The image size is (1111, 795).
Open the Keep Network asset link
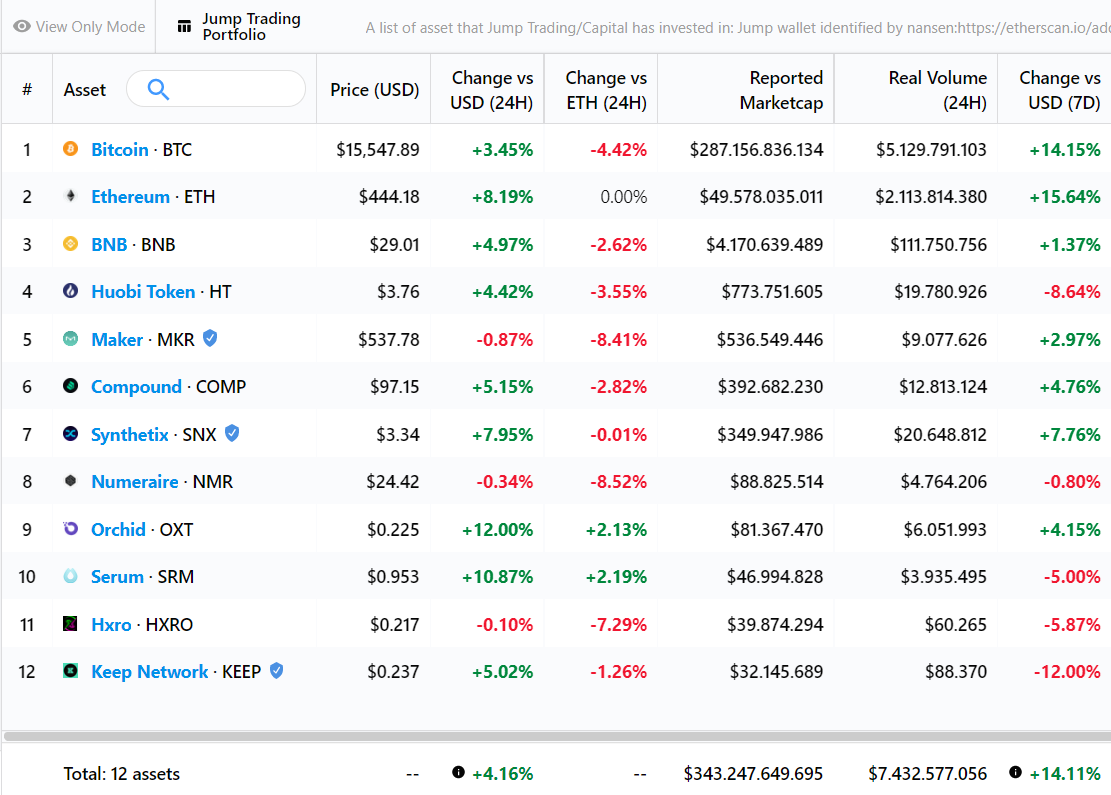click(150, 672)
